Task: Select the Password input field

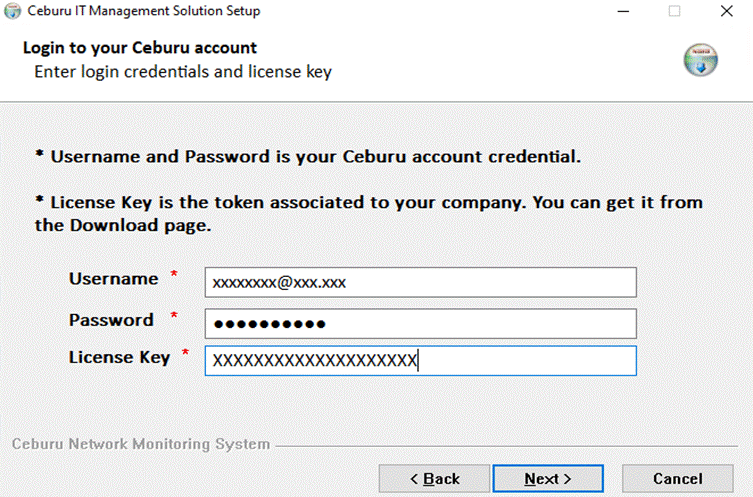Action: [x=421, y=324]
